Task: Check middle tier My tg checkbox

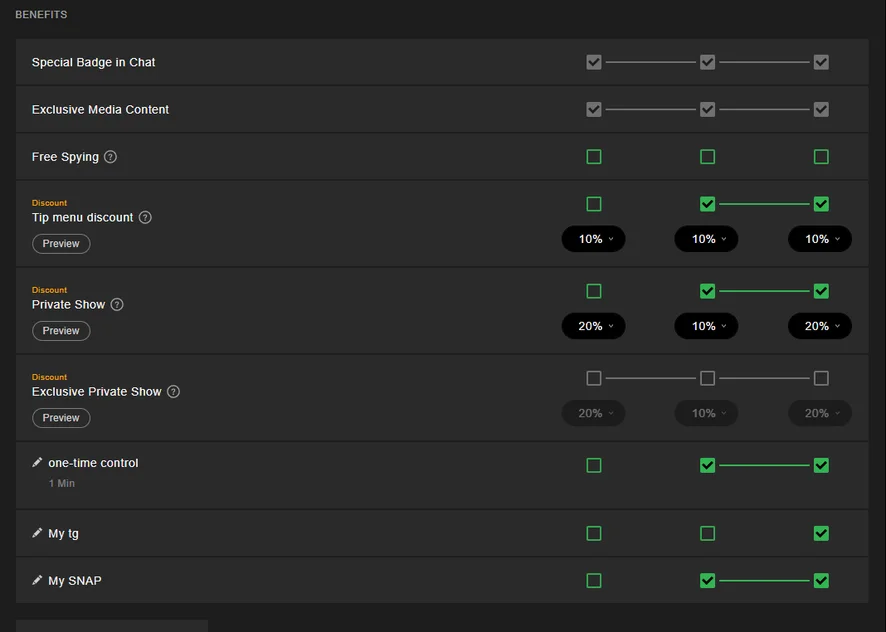Action: click(x=707, y=533)
